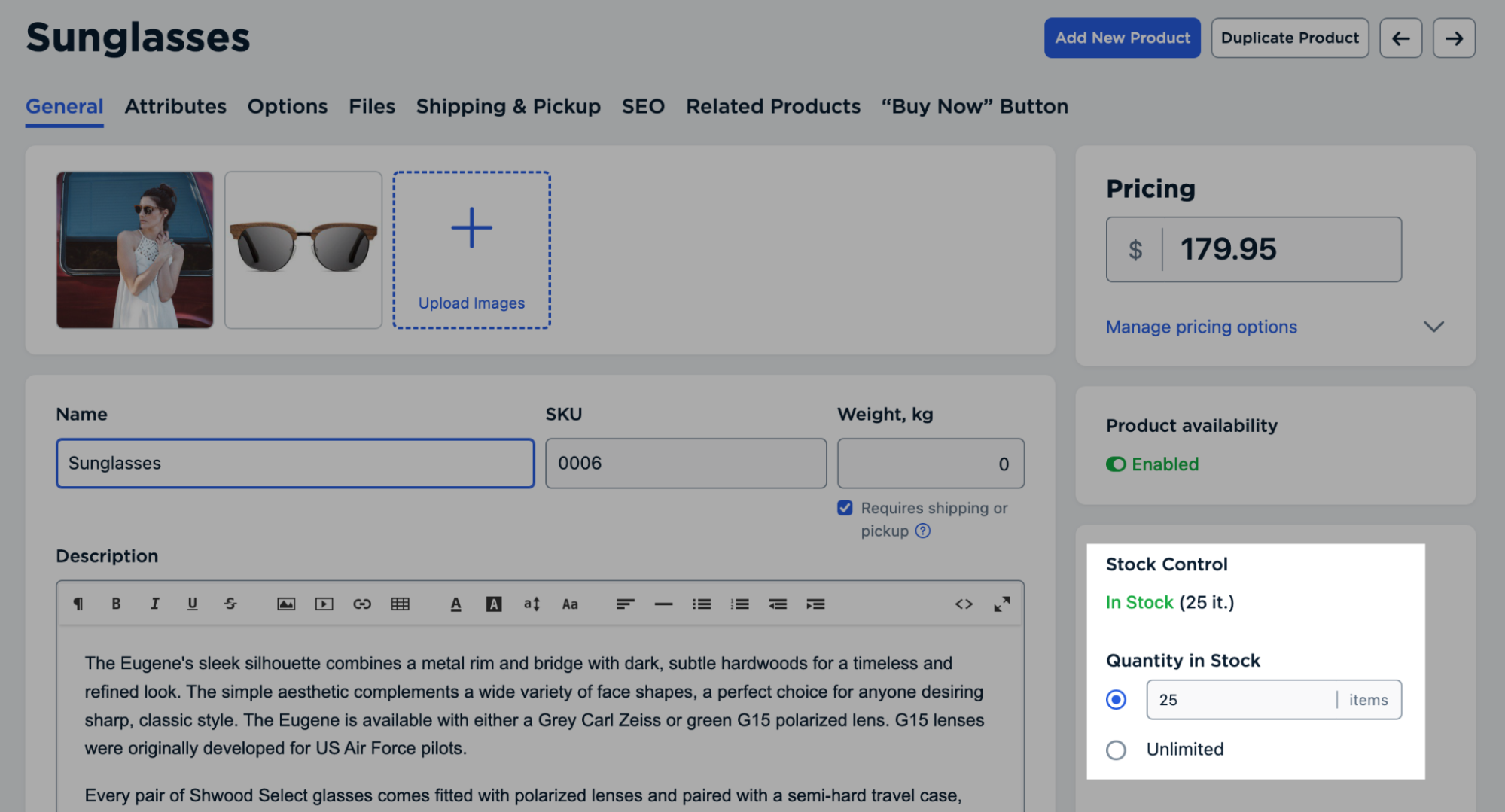The height and width of the screenshot is (812, 1505).
Task: Click the Add New Product button
Action: tap(1122, 38)
